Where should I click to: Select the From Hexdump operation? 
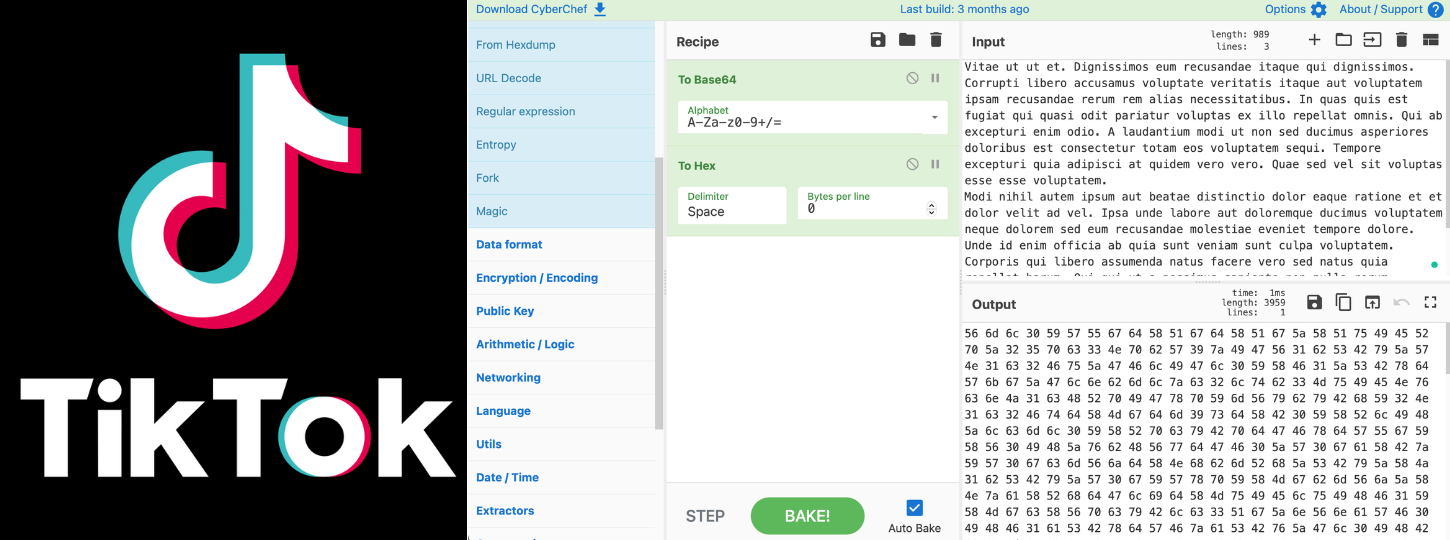561,45
